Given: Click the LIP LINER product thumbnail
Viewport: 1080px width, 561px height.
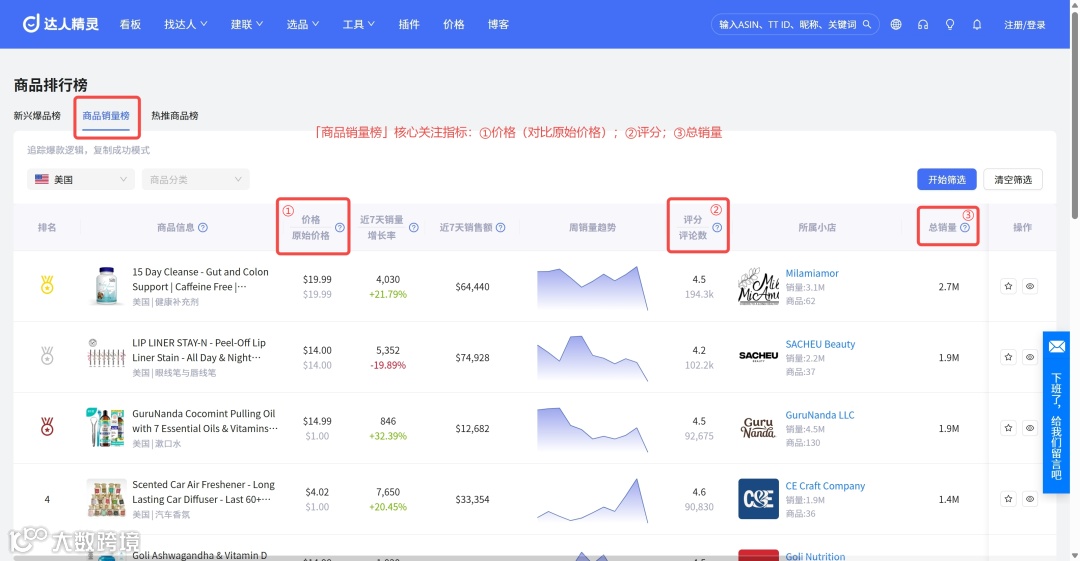Looking at the screenshot, I should [x=106, y=356].
